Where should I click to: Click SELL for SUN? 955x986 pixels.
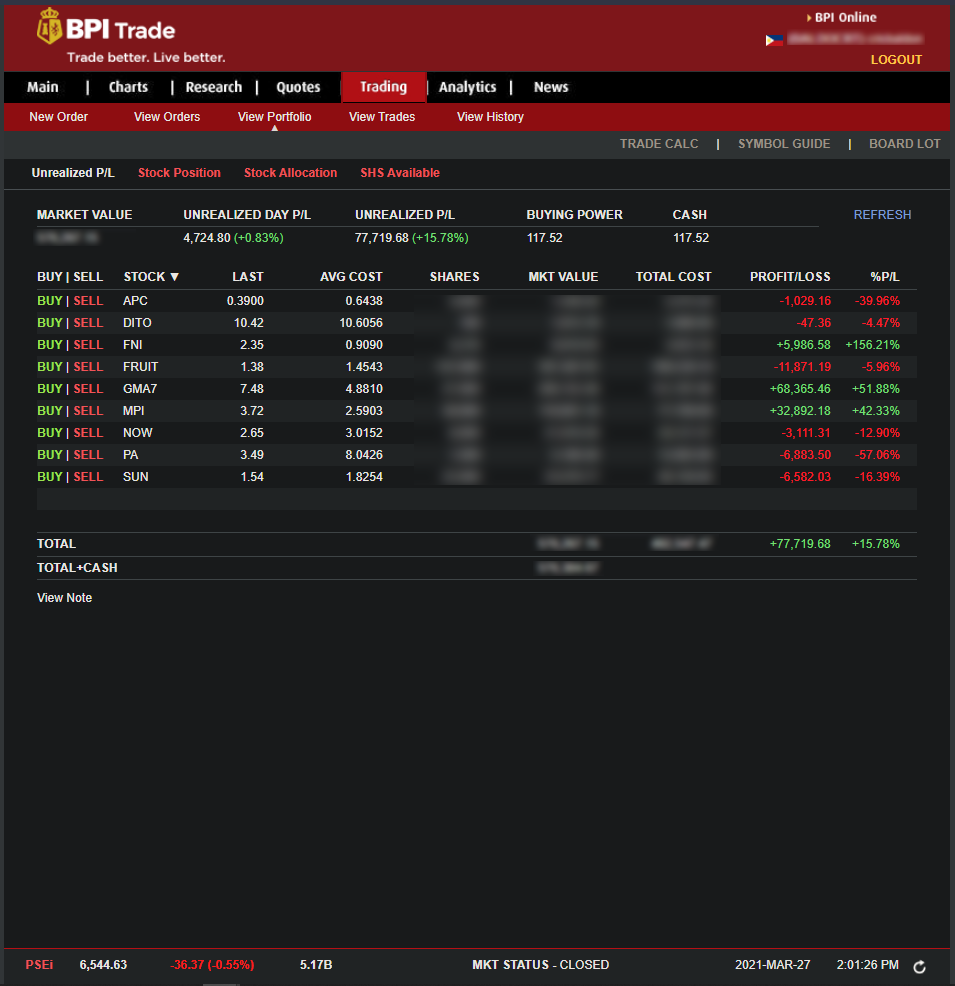(88, 477)
